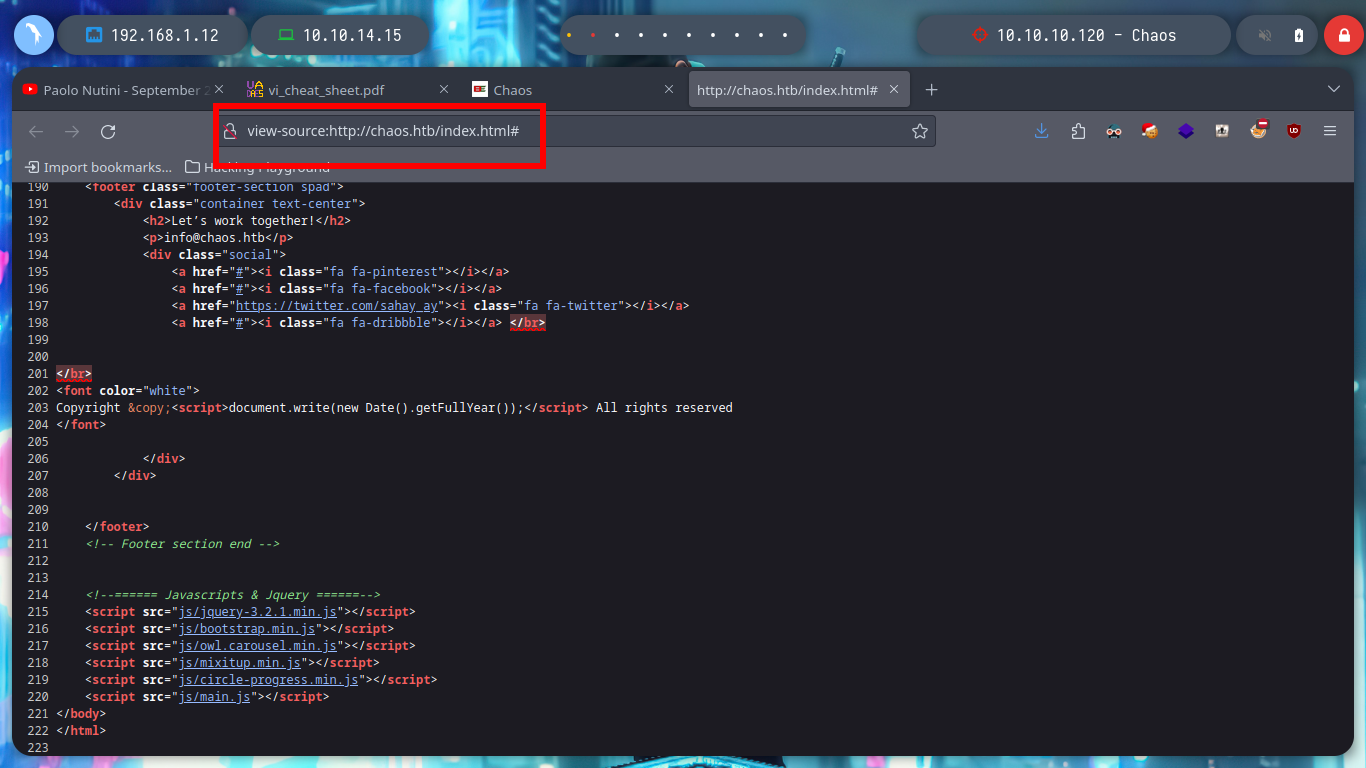
Task: Open the Hacking Playground bookmarks folder
Action: [258, 167]
